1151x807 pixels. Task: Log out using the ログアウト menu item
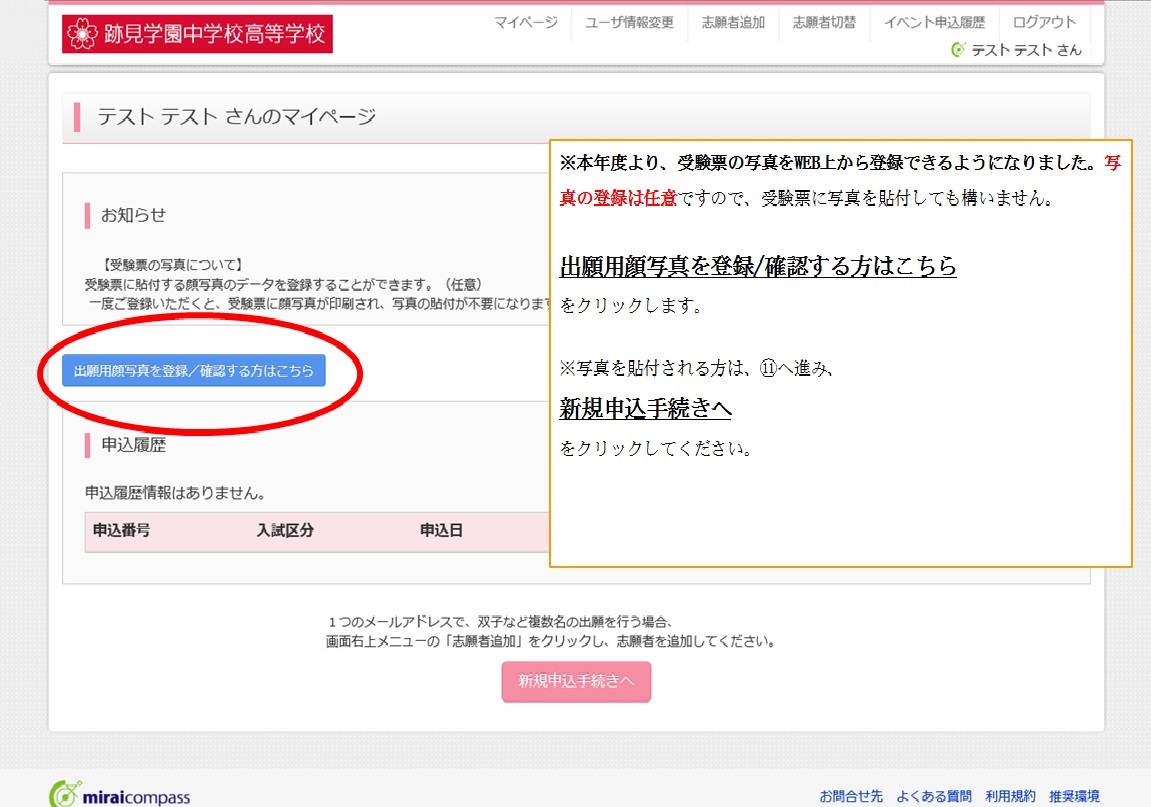tap(1044, 23)
